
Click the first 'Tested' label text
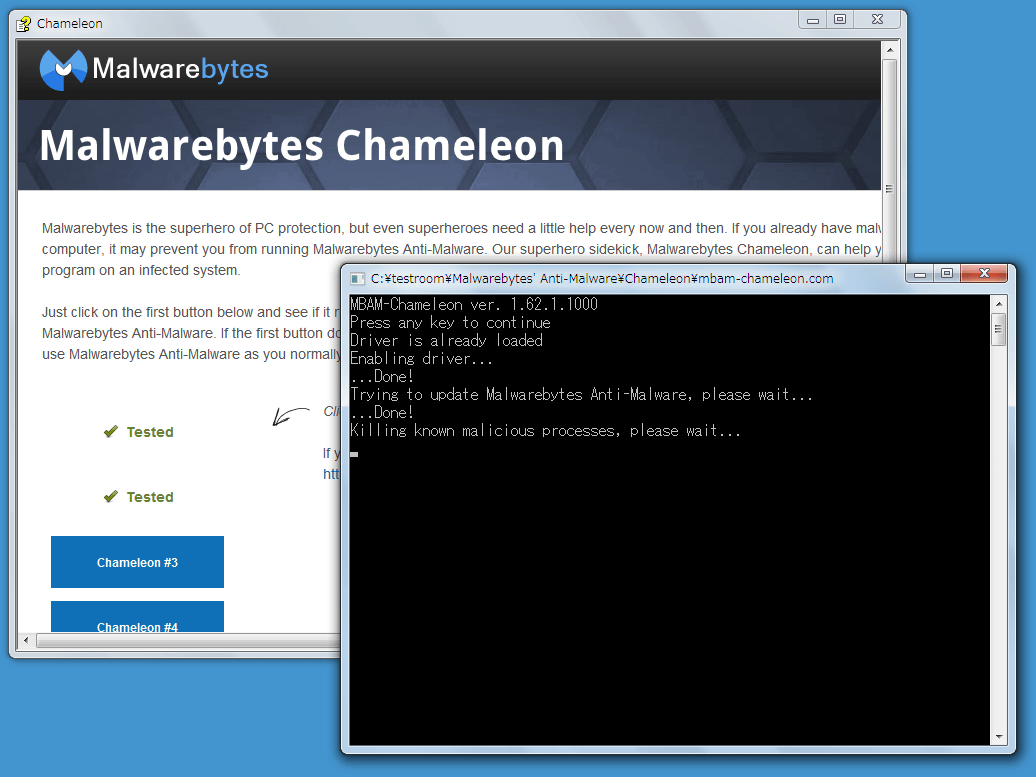click(x=150, y=432)
